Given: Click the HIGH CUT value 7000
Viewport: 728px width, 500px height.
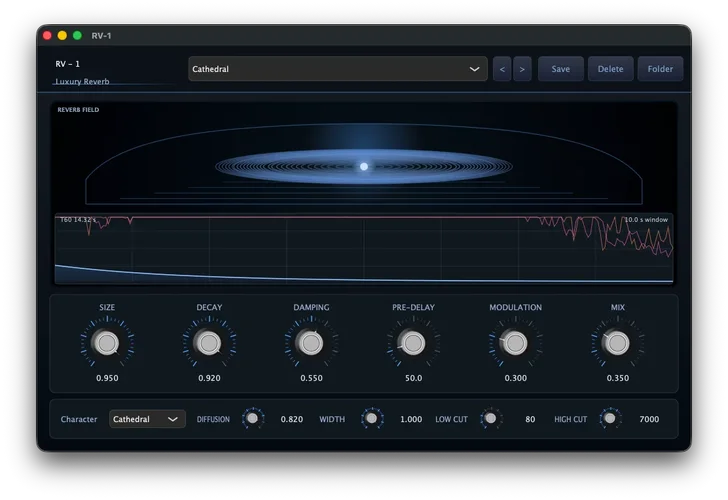Looking at the screenshot, I should point(649,419).
